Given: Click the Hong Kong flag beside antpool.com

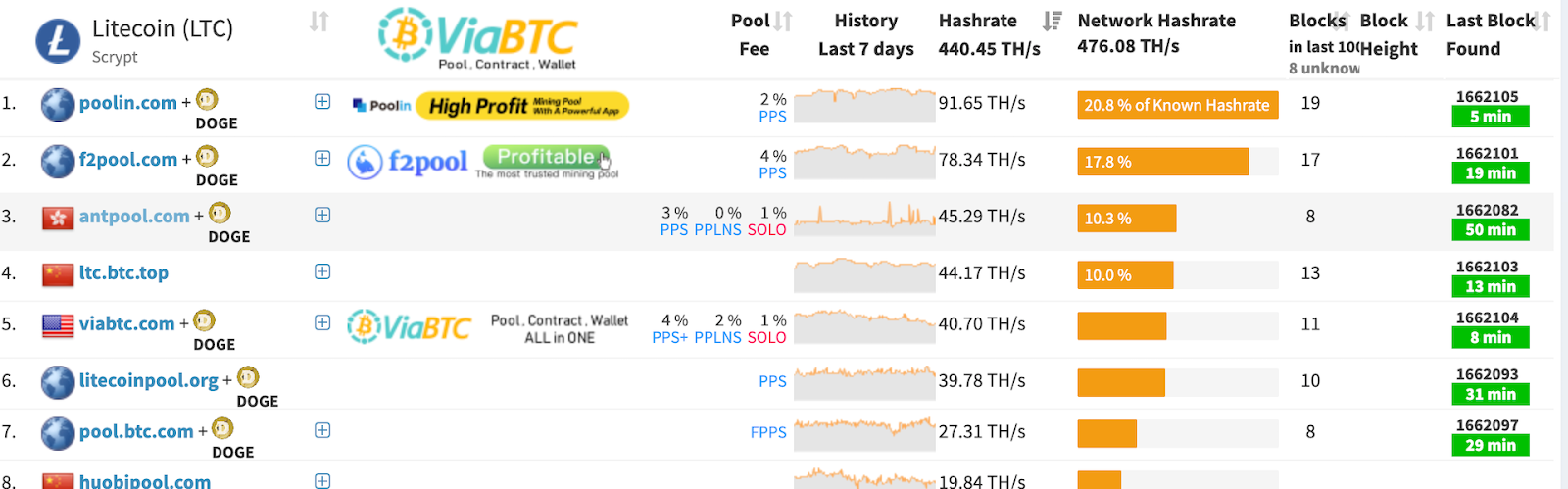Looking at the screenshot, I should pos(58,217).
